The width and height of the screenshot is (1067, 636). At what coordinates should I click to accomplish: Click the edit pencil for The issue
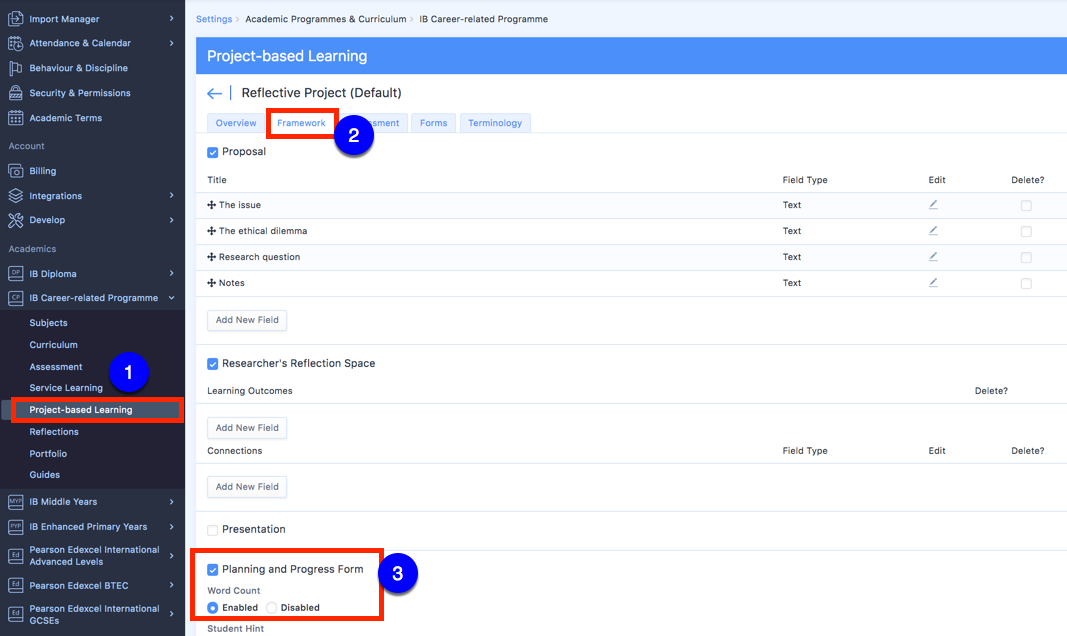coord(933,205)
